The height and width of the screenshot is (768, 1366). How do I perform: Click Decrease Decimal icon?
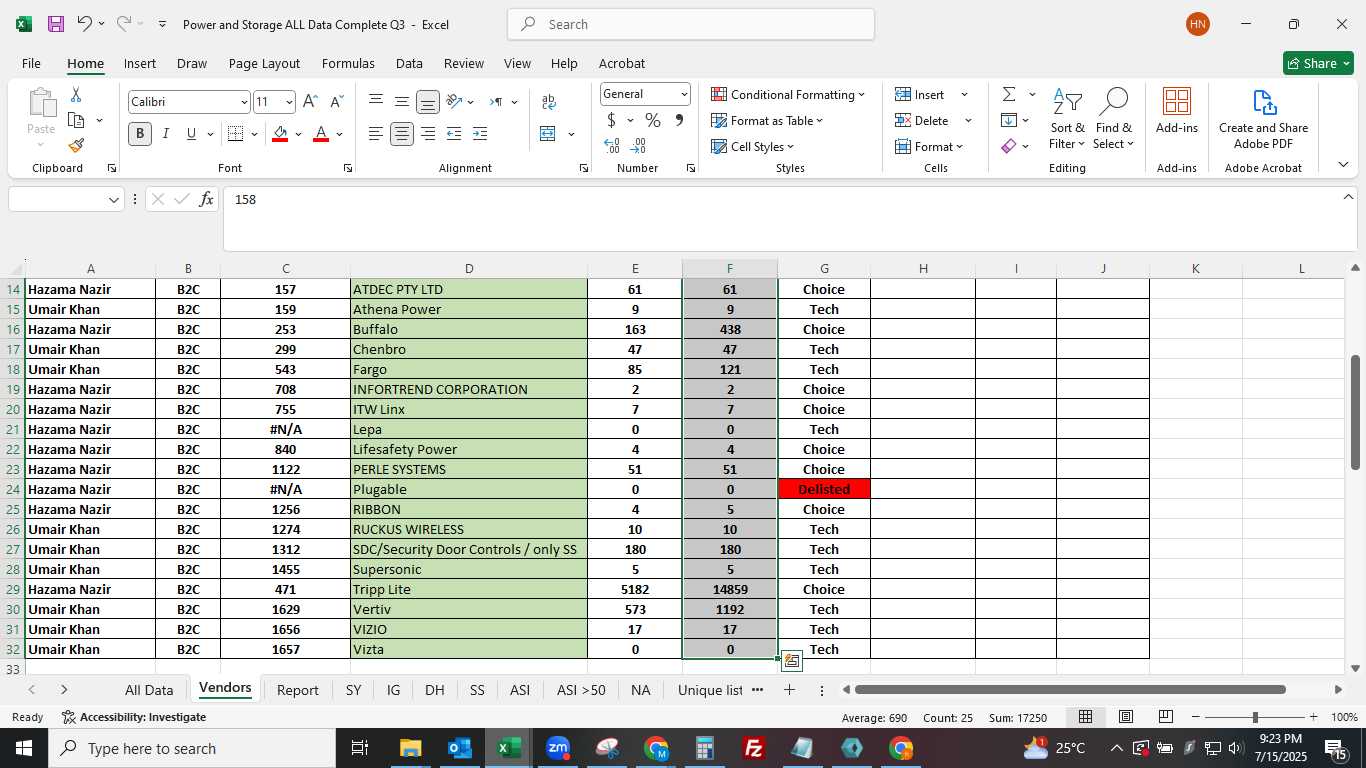(x=638, y=146)
